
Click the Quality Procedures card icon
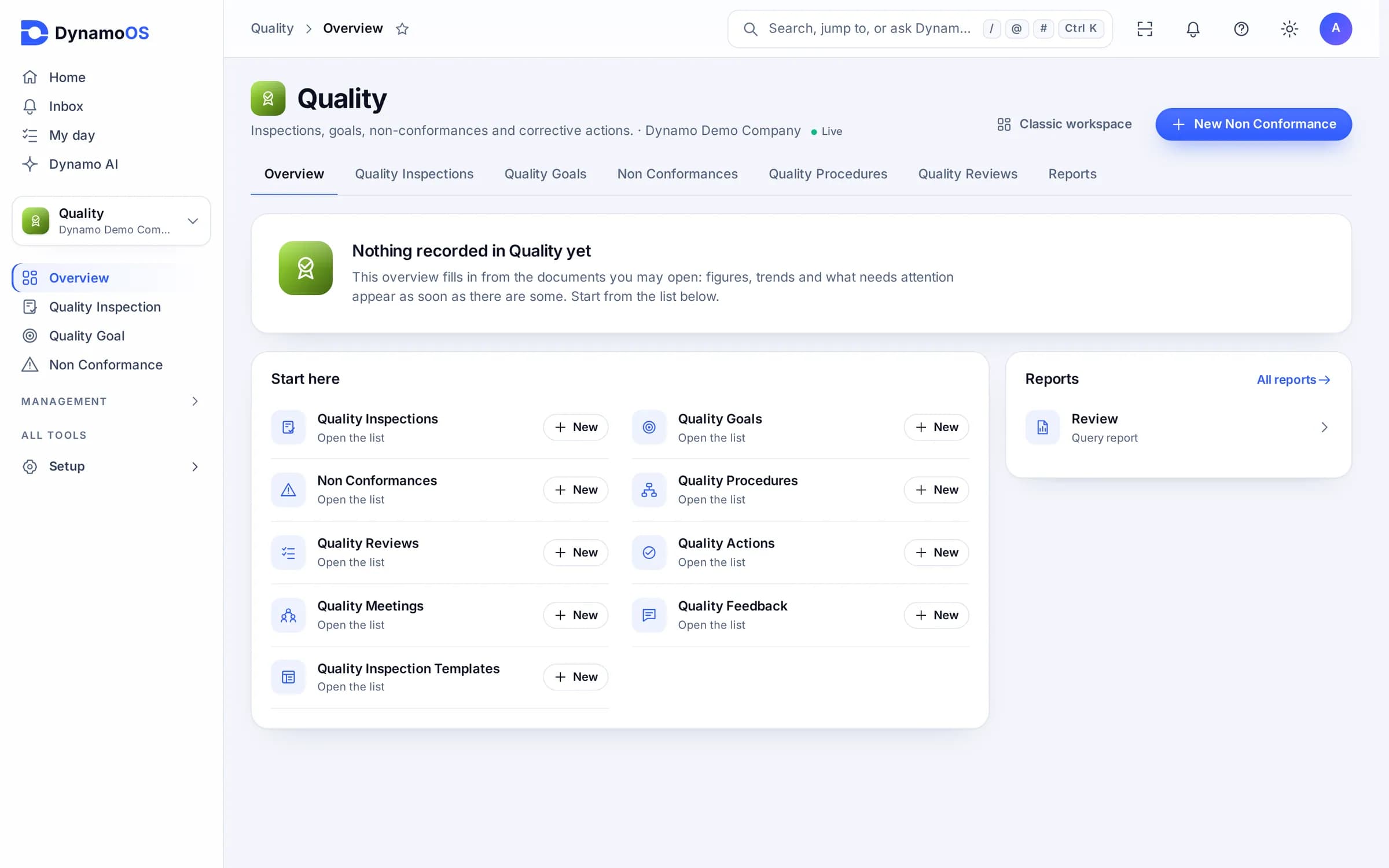[x=649, y=490]
